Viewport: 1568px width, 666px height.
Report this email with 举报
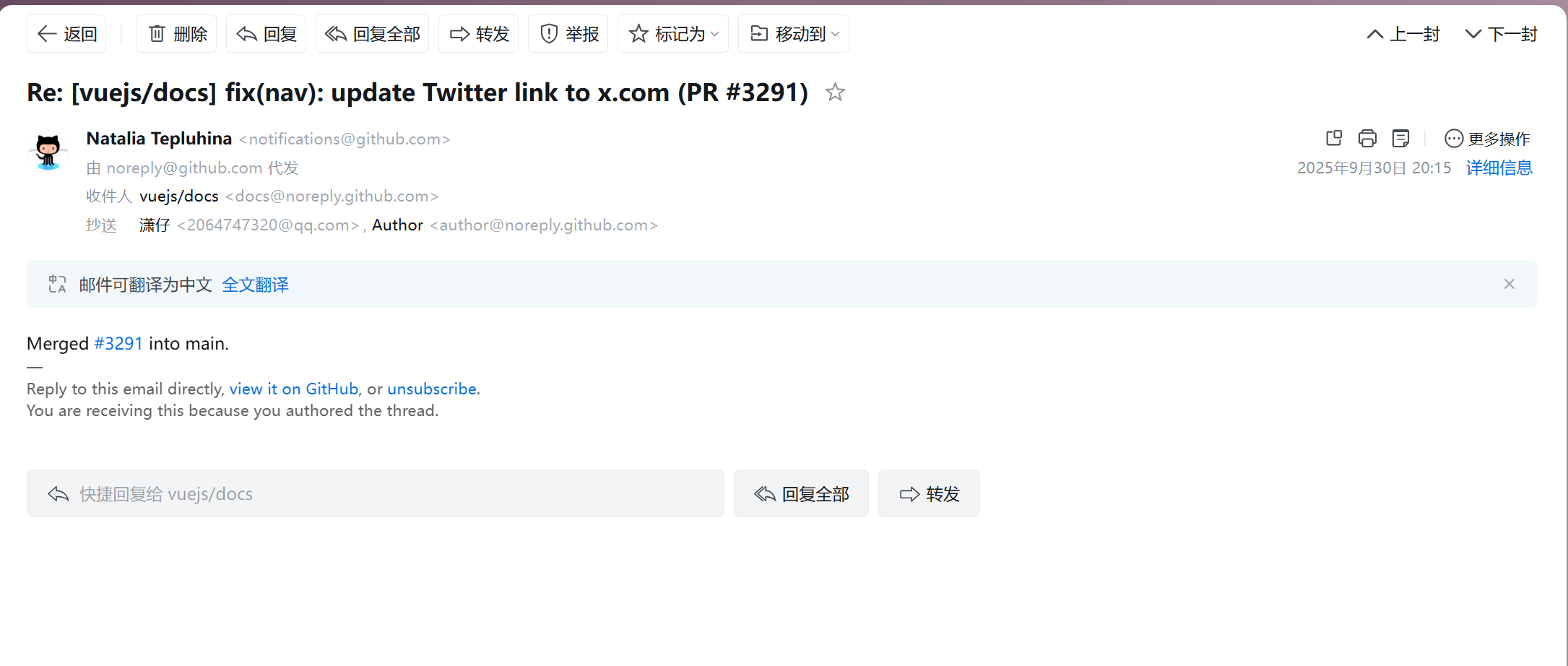[568, 34]
